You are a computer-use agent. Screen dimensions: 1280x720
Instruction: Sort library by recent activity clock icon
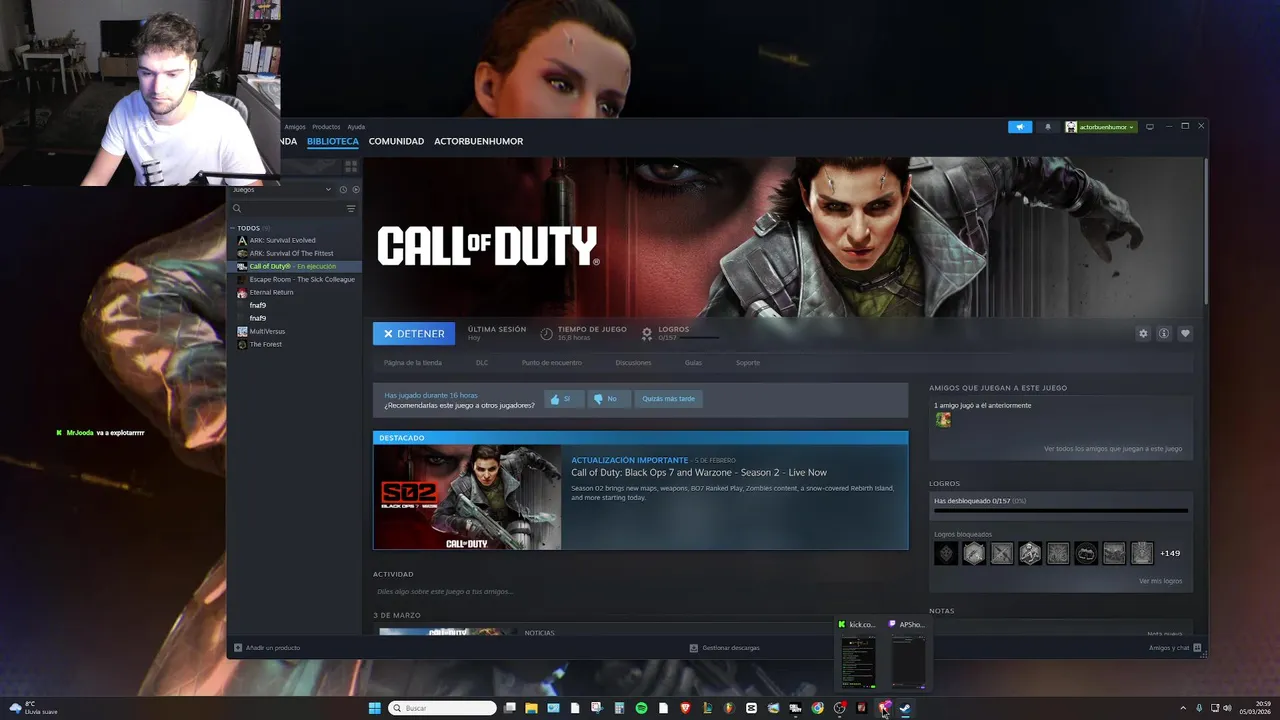pyautogui.click(x=343, y=189)
